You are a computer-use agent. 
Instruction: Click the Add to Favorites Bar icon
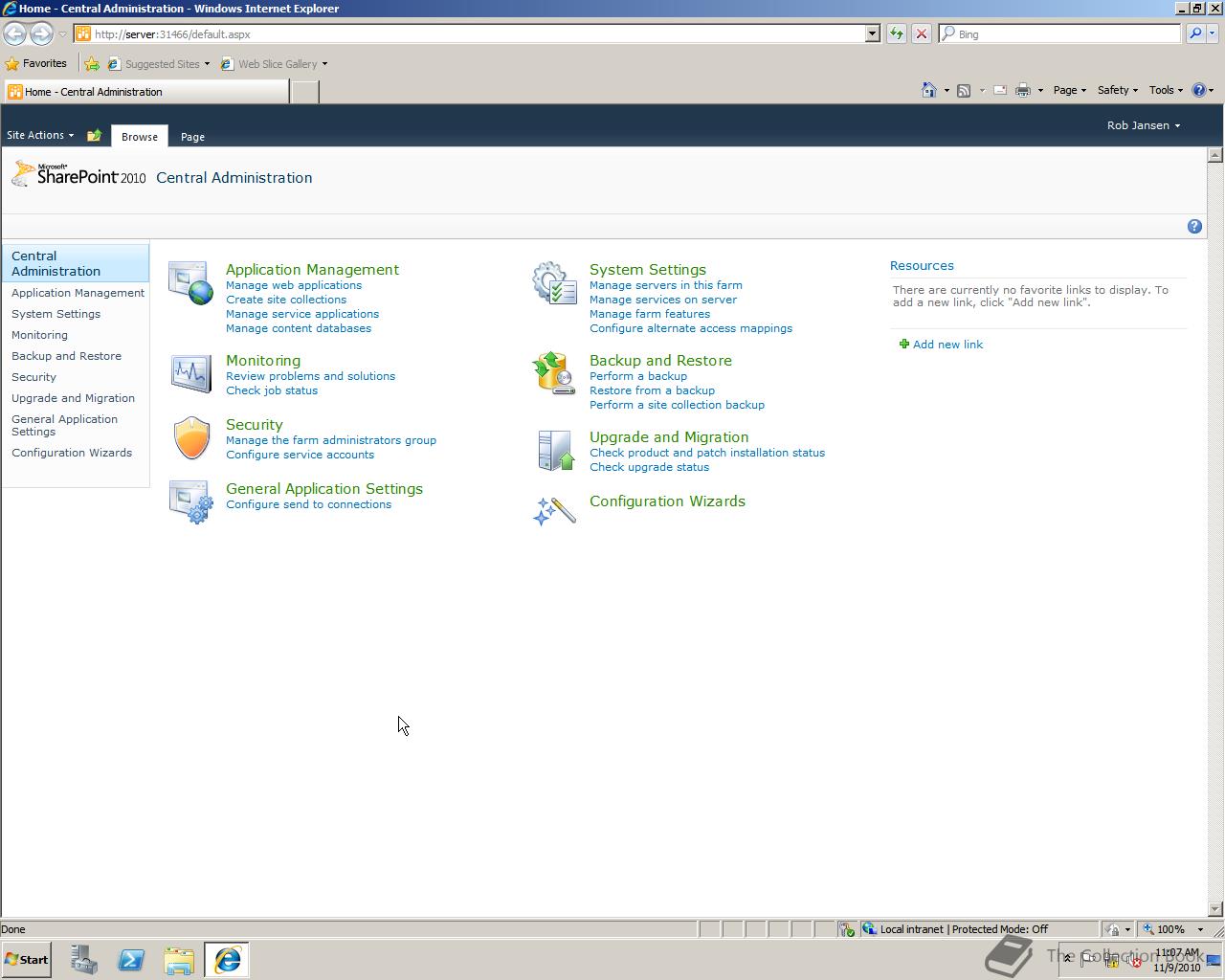[x=92, y=64]
